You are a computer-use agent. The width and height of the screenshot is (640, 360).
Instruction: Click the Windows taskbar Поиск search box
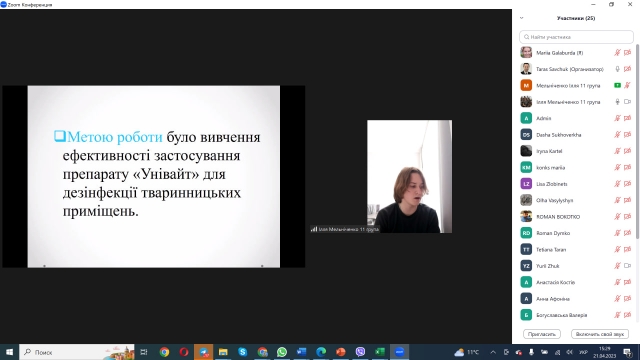coord(77,352)
